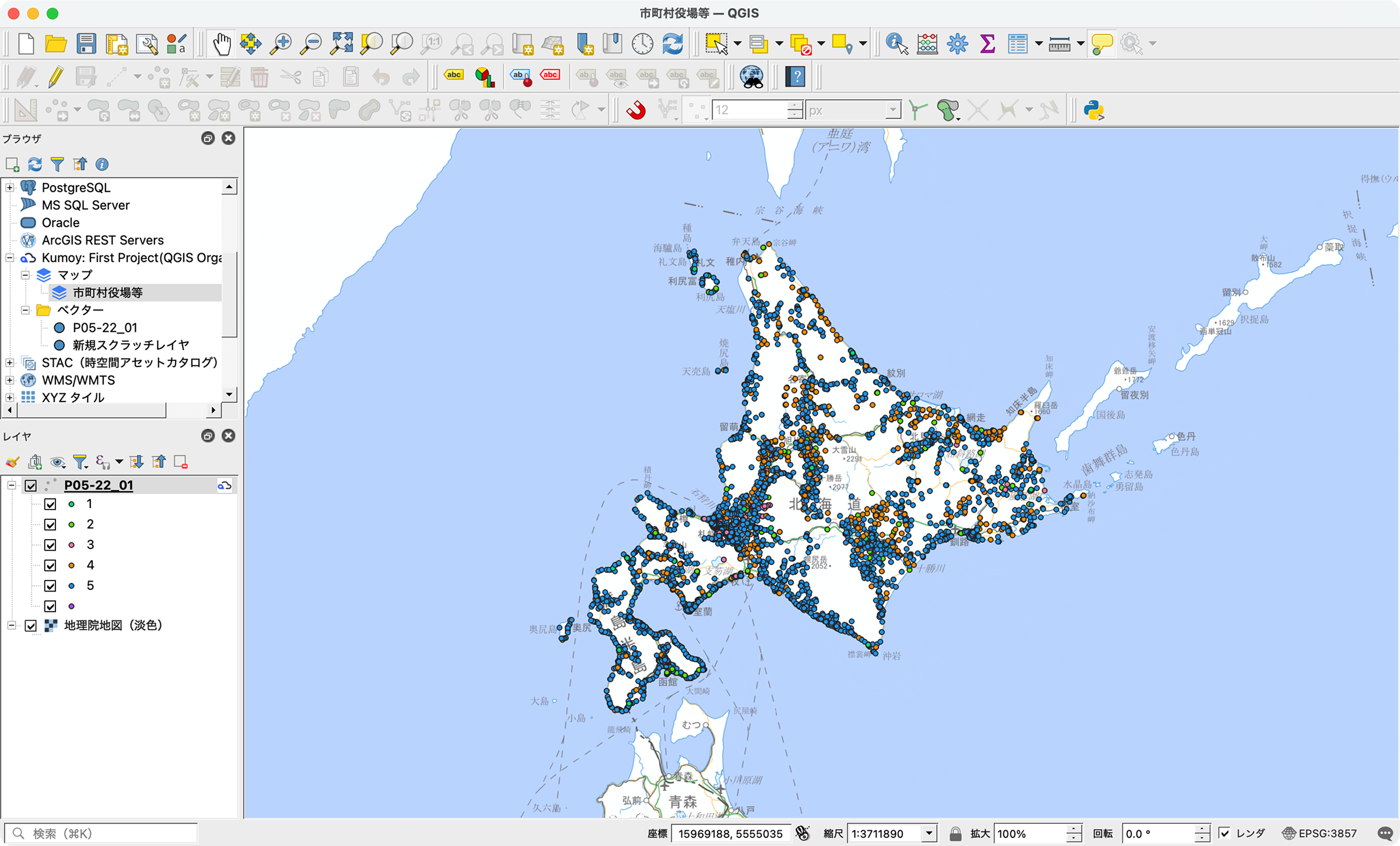Expand the PostgreSQL browser entry
This screenshot has height=846, width=1400.
9,187
